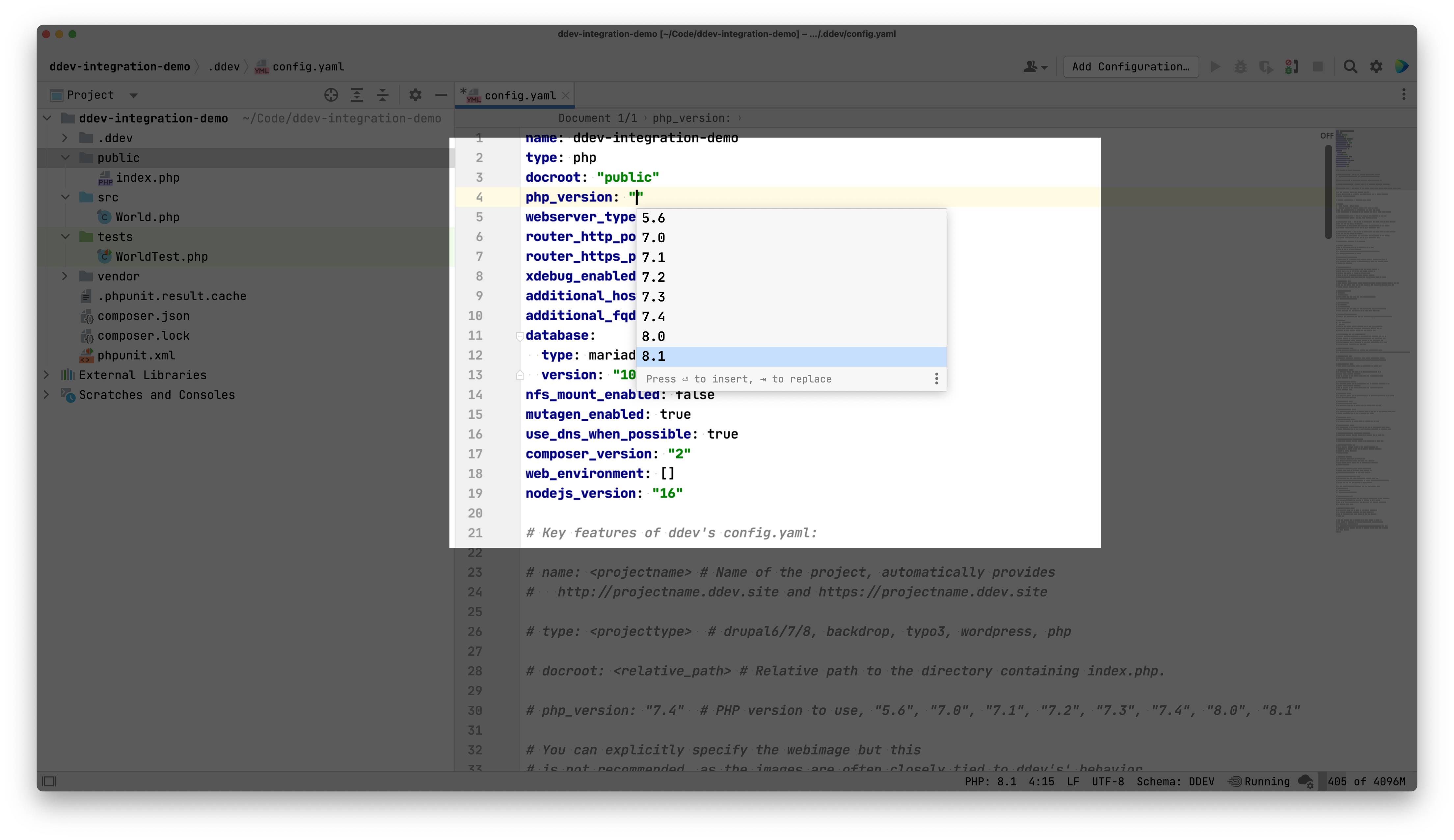Collapse ddev-integration-demo root folder
This screenshot has width=1454, height=840.
pos(47,118)
